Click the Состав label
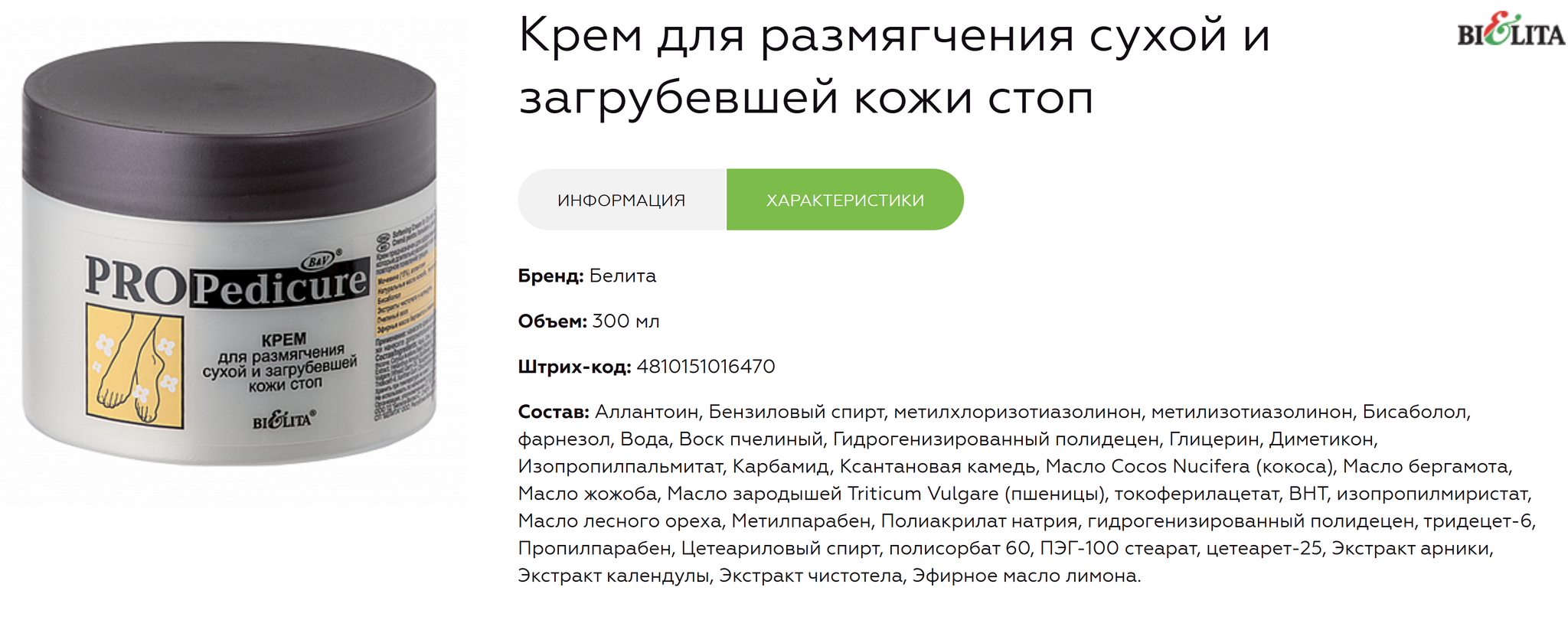The image size is (1568, 620). (553, 412)
